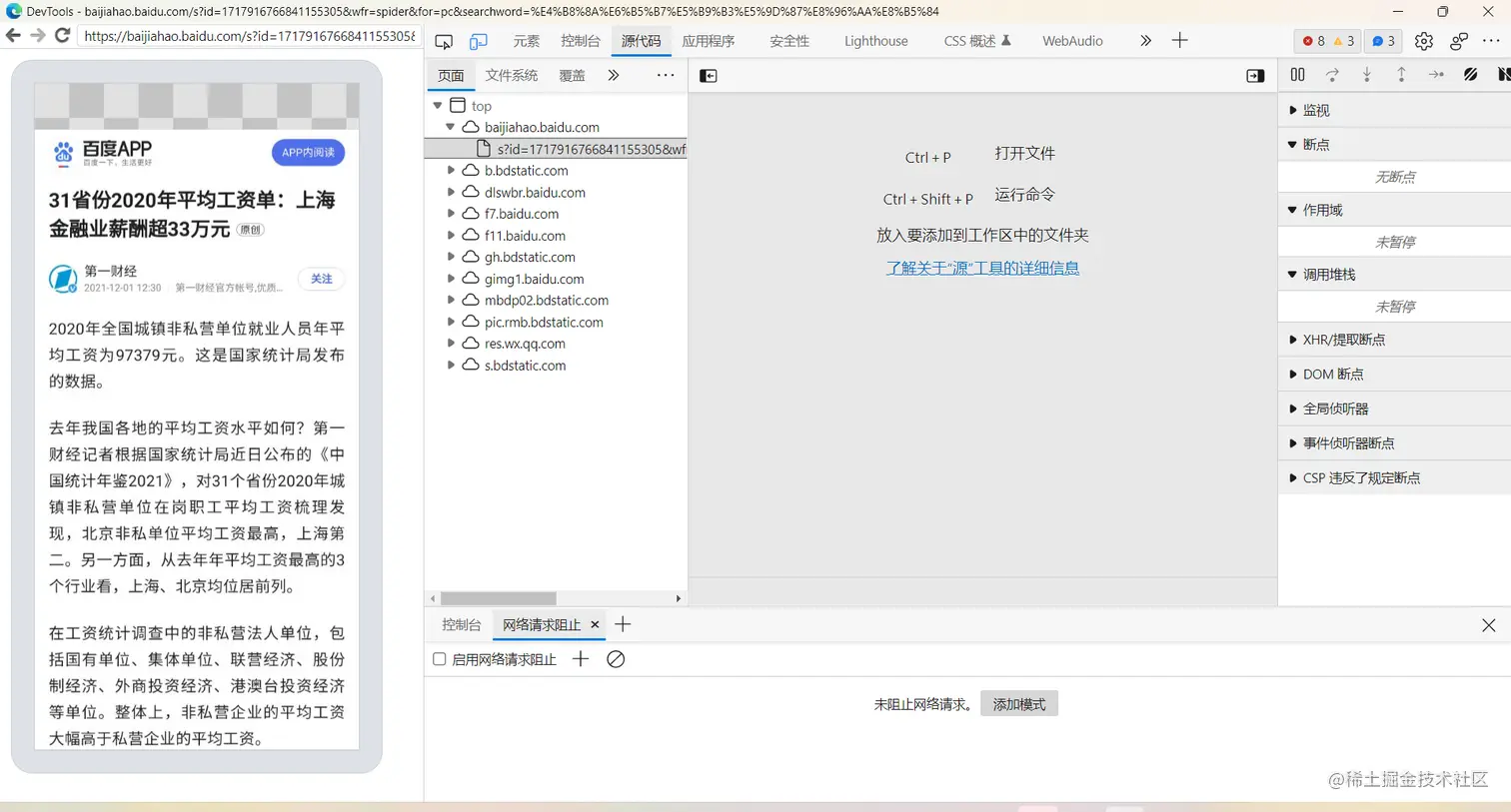The image size is (1511, 812).
Task: Switch to the 元素 (Elements) tab
Action: pos(526,41)
